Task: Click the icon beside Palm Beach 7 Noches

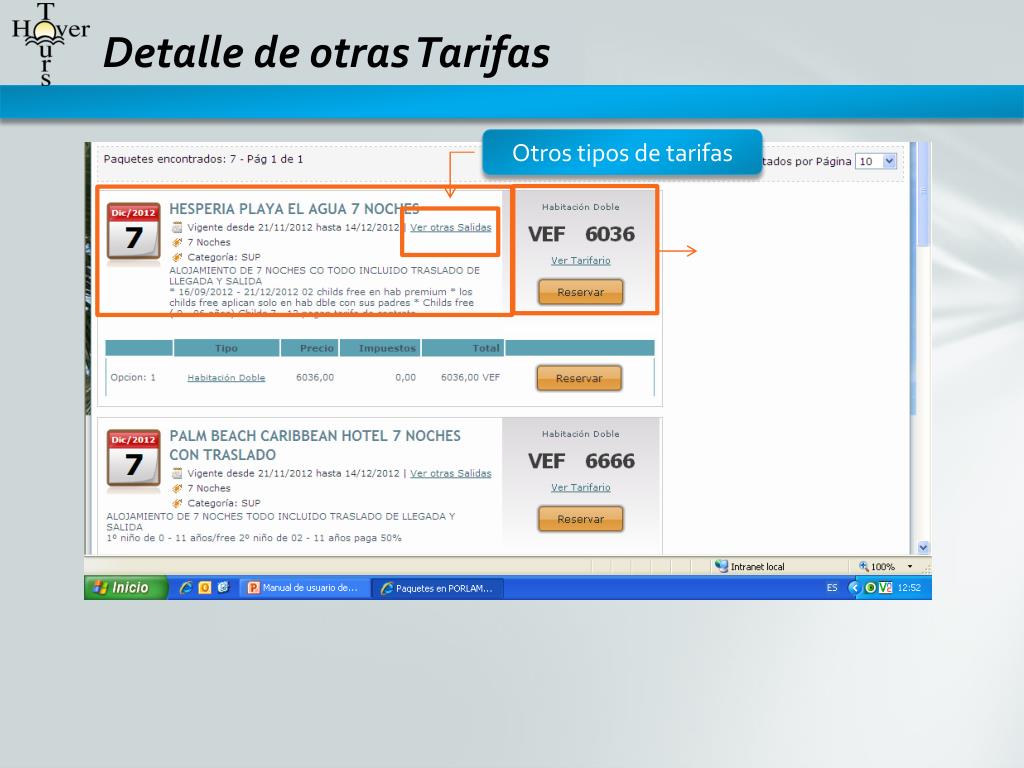Action: [176, 488]
